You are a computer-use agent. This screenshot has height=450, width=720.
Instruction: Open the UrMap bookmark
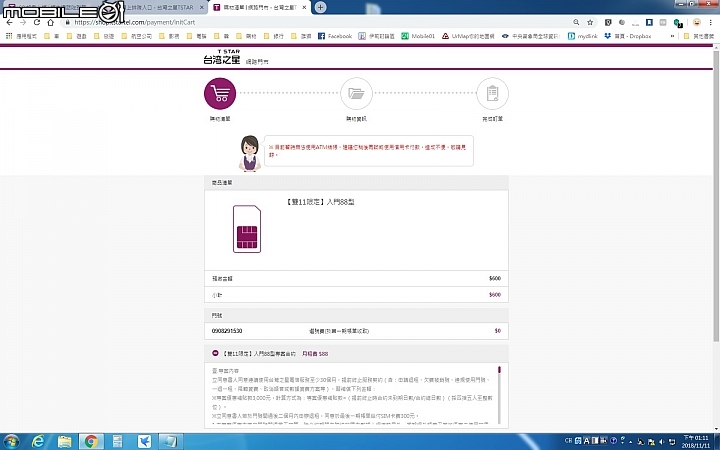pos(468,36)
